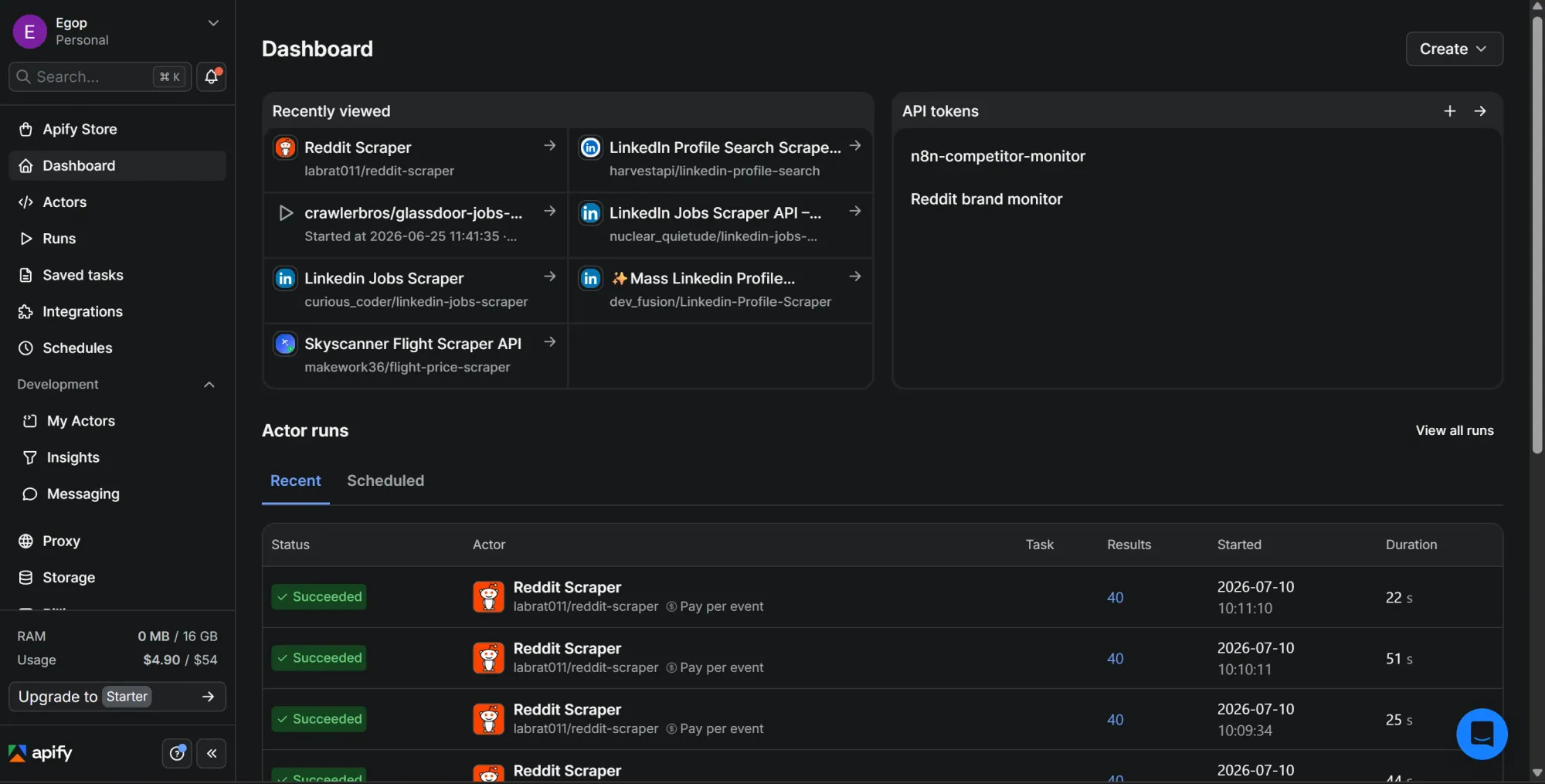Open 40 results of 10:11:10 run
The width and height of the screenshot is (1545, 784).
1115,597
